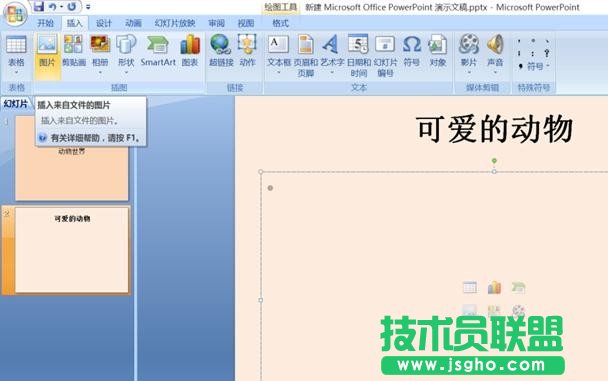Insert slide number with 幻灯片编号
The height and width of the screenshot is (381, 608).
click(385, 56)
